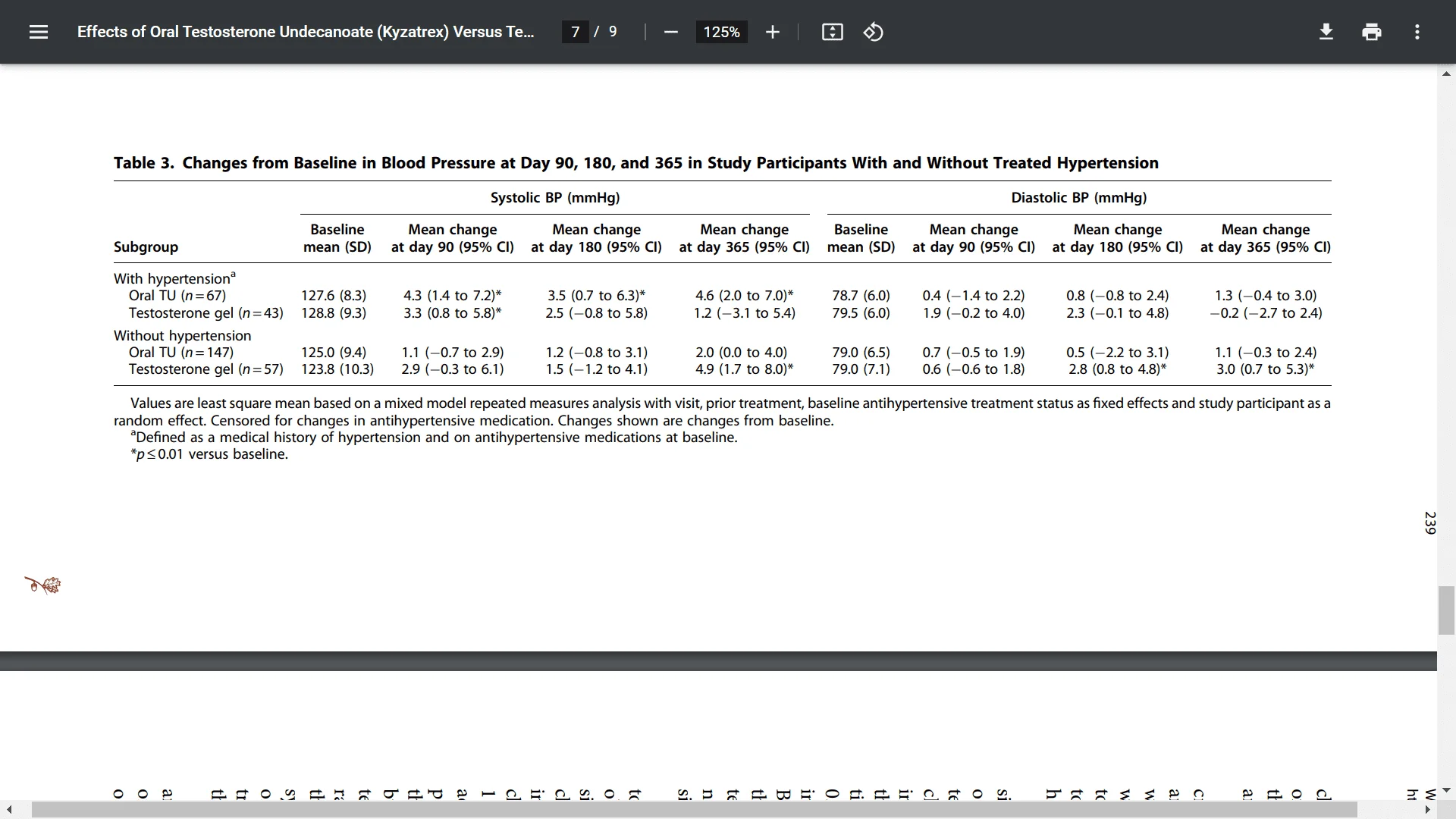Click the zoom level field showing 125%
The width and height of the screenshot is (1456, 819).
(721, 32)
